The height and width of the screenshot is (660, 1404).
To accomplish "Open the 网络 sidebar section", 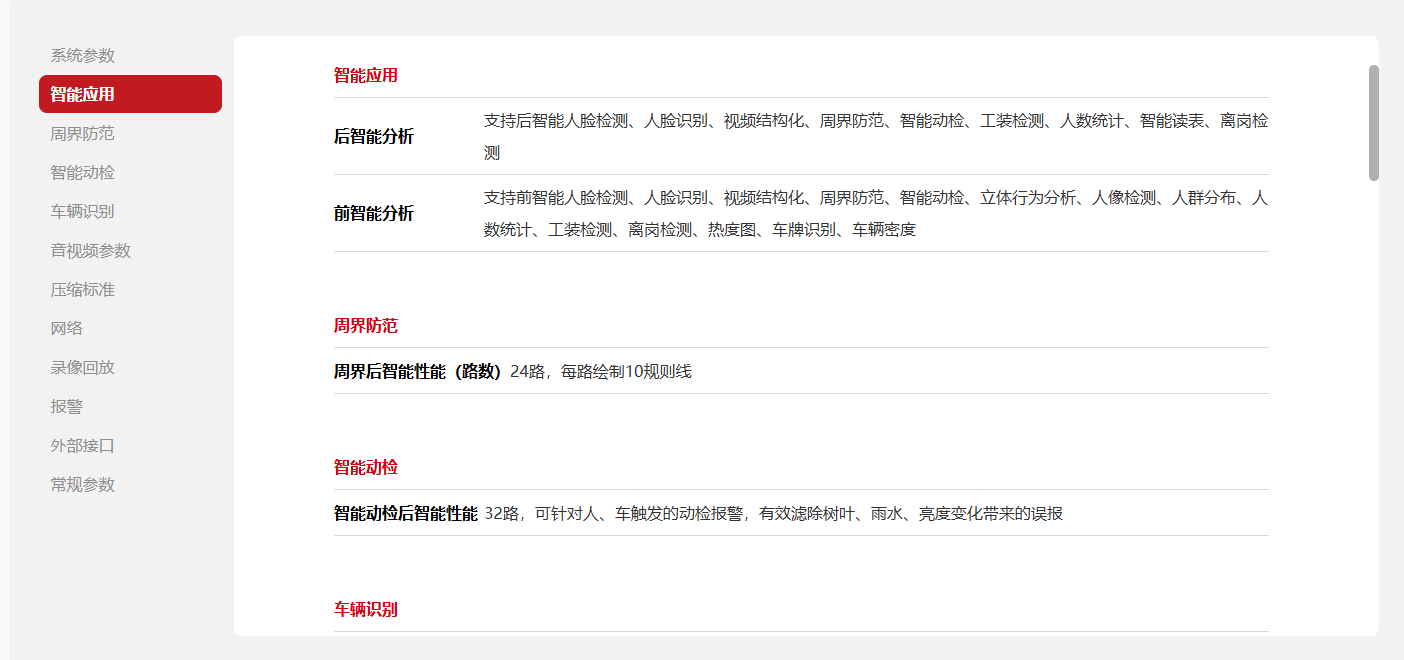I will 67,329.
